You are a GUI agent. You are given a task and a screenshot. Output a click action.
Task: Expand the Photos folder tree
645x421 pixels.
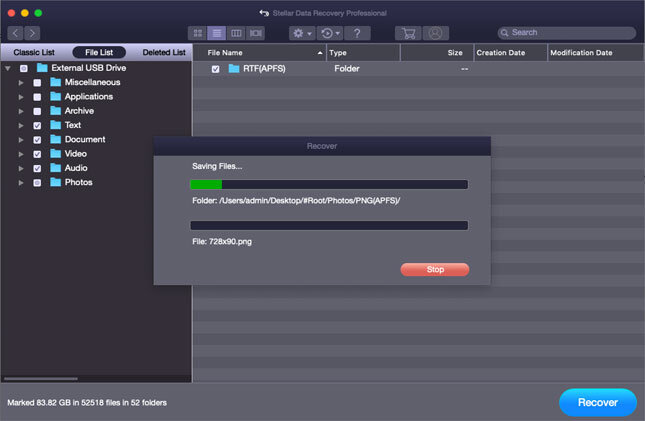tap(21, 183)
